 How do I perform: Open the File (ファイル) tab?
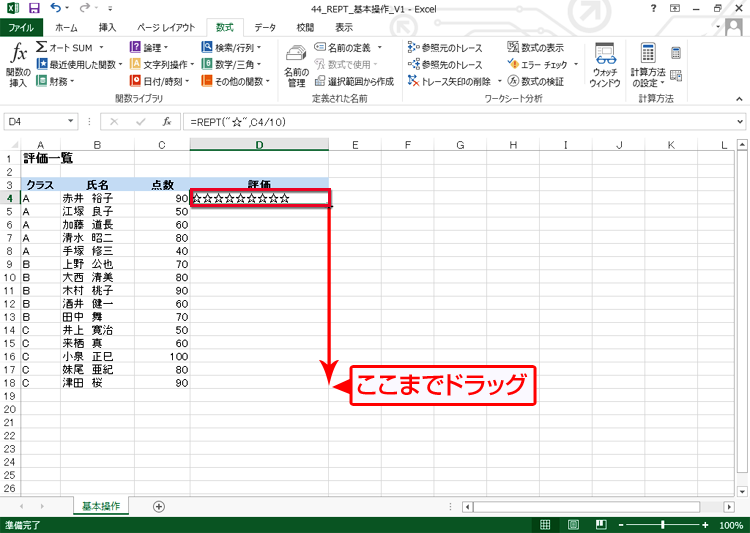point(21,27)
